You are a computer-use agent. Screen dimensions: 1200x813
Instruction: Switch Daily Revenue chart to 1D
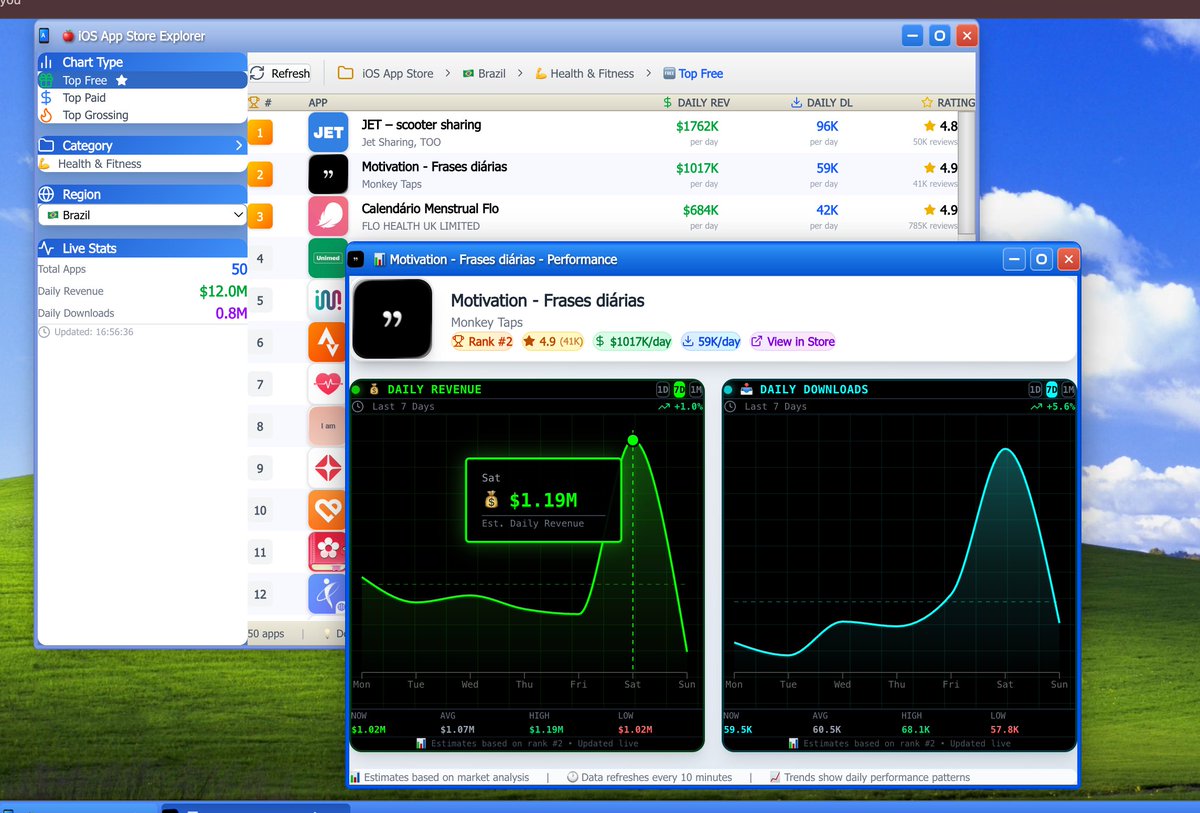[663, 390]
